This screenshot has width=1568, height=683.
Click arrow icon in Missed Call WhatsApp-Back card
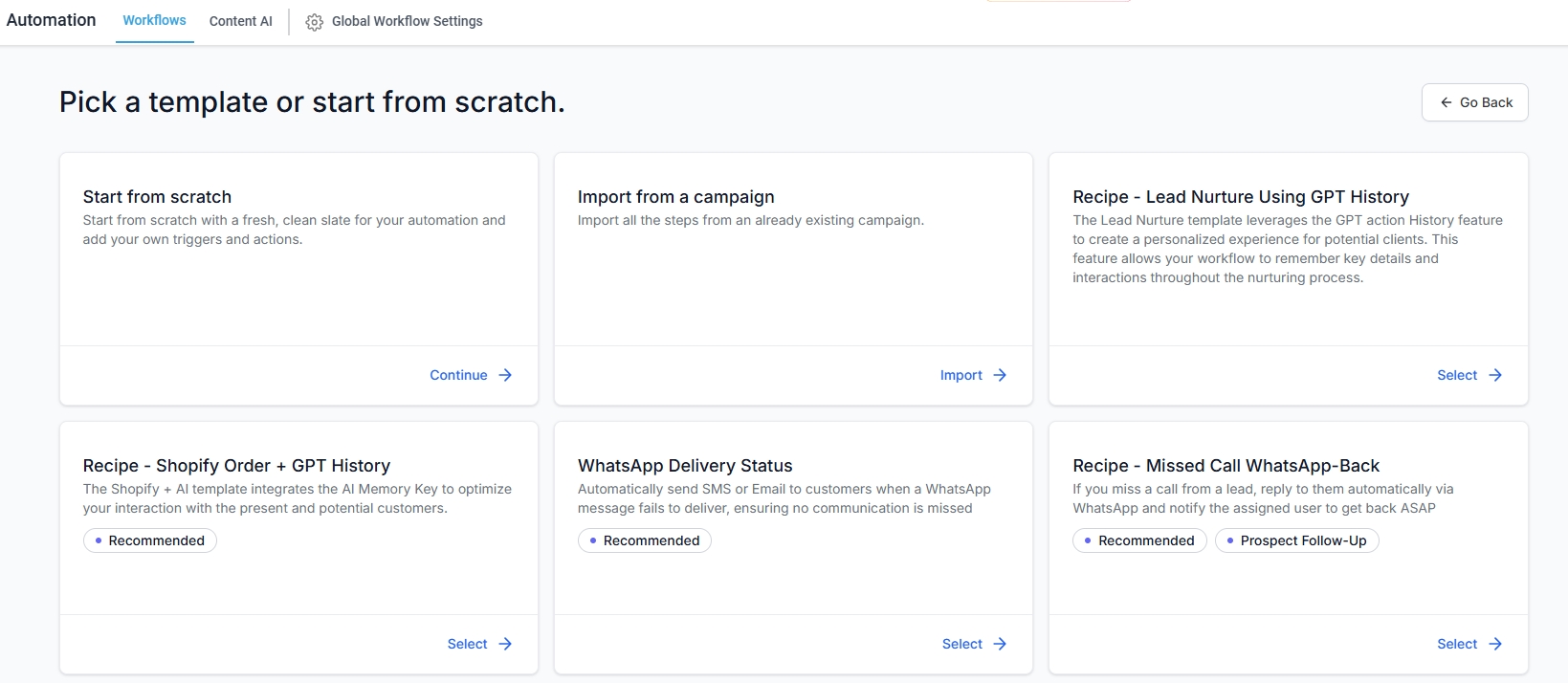click(1495, 644)
